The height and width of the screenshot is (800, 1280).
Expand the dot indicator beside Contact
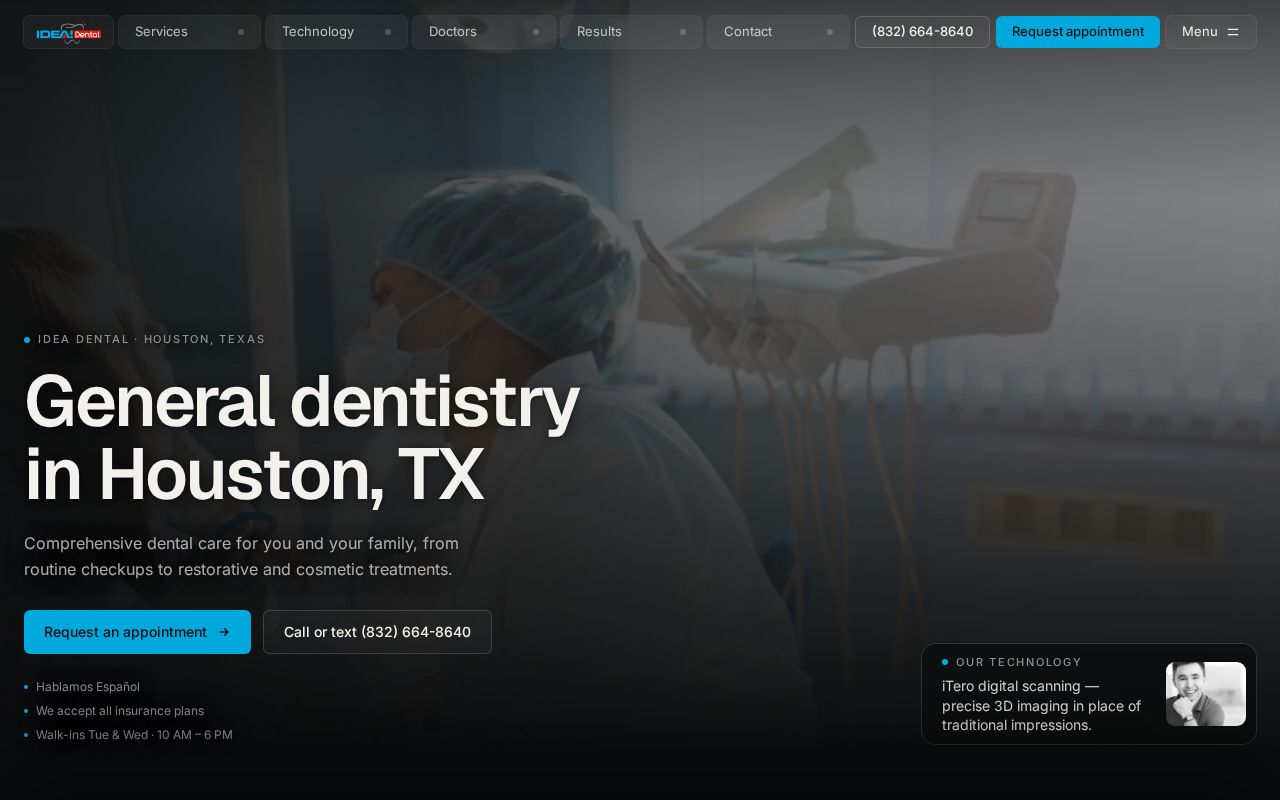[830, 32]
